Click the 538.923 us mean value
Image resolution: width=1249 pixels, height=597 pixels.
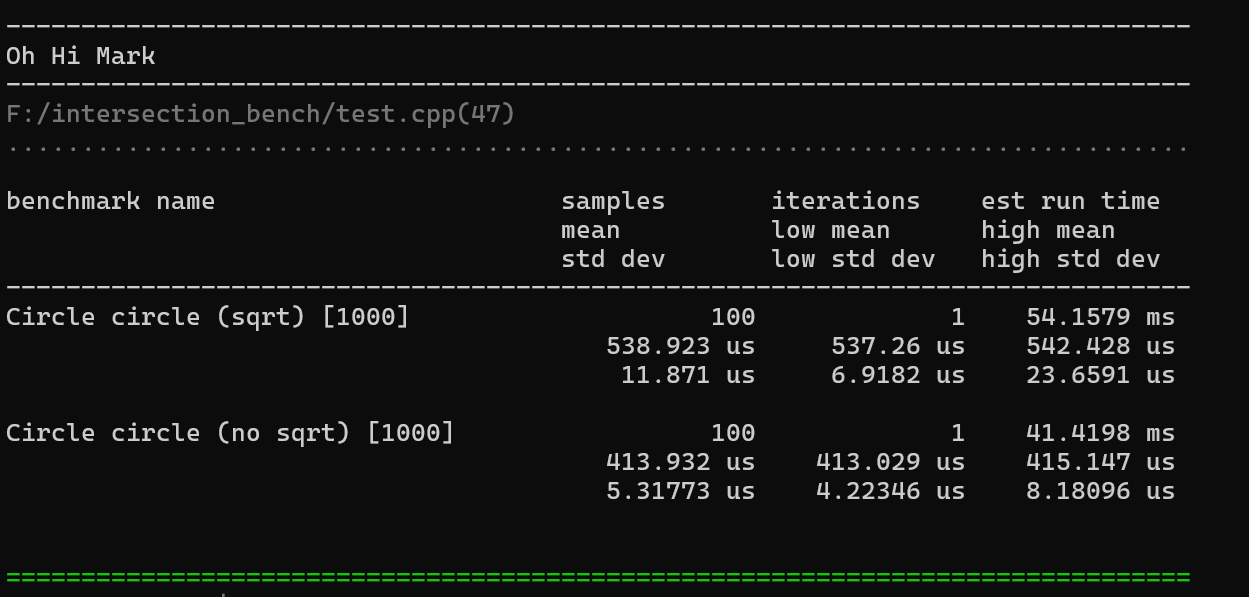(x=680, y=347)
